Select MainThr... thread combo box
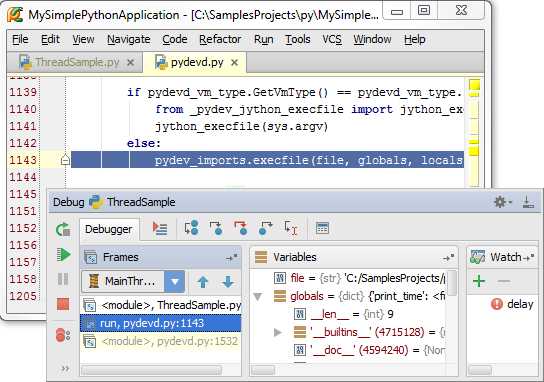 (133, 281)
